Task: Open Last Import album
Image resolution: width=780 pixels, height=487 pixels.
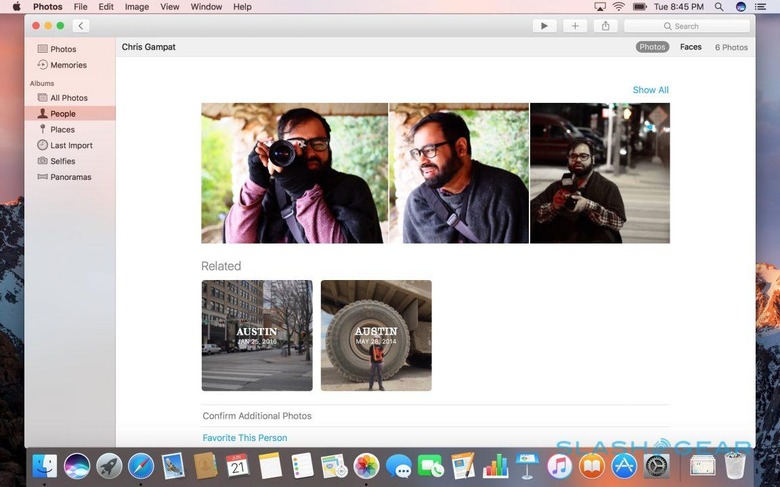Action: coord(71,145)
